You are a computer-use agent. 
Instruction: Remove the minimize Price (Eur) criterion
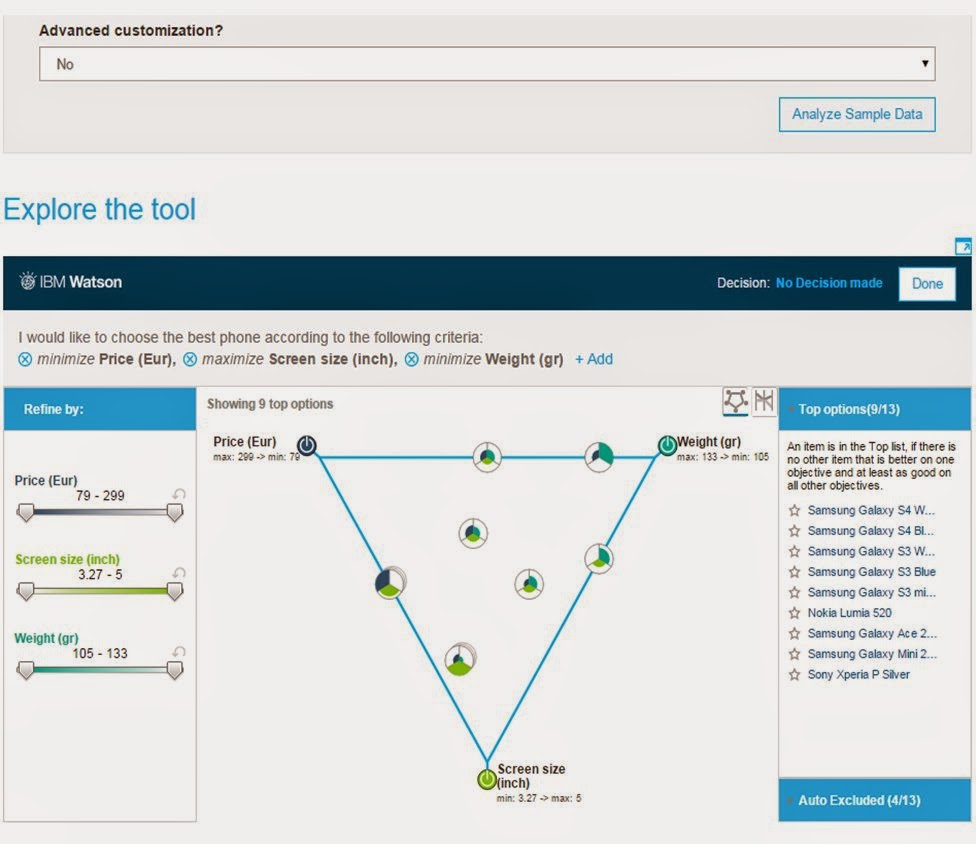pos(25,359)
